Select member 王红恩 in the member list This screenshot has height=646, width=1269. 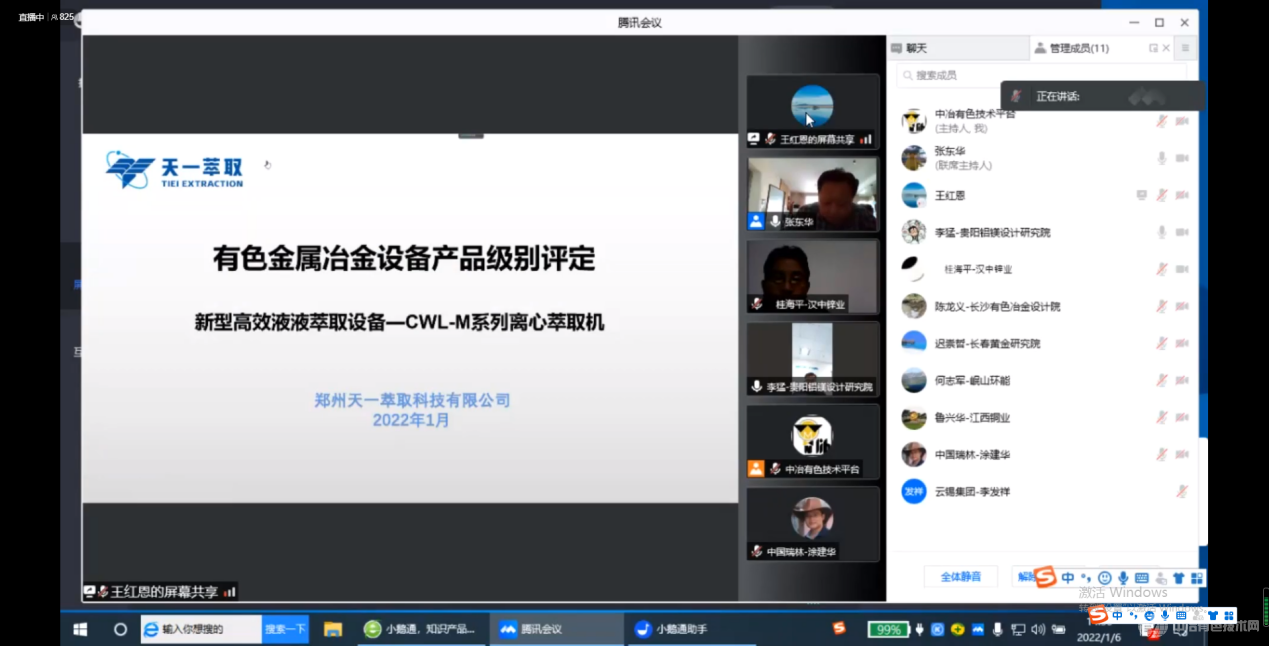1043,195
